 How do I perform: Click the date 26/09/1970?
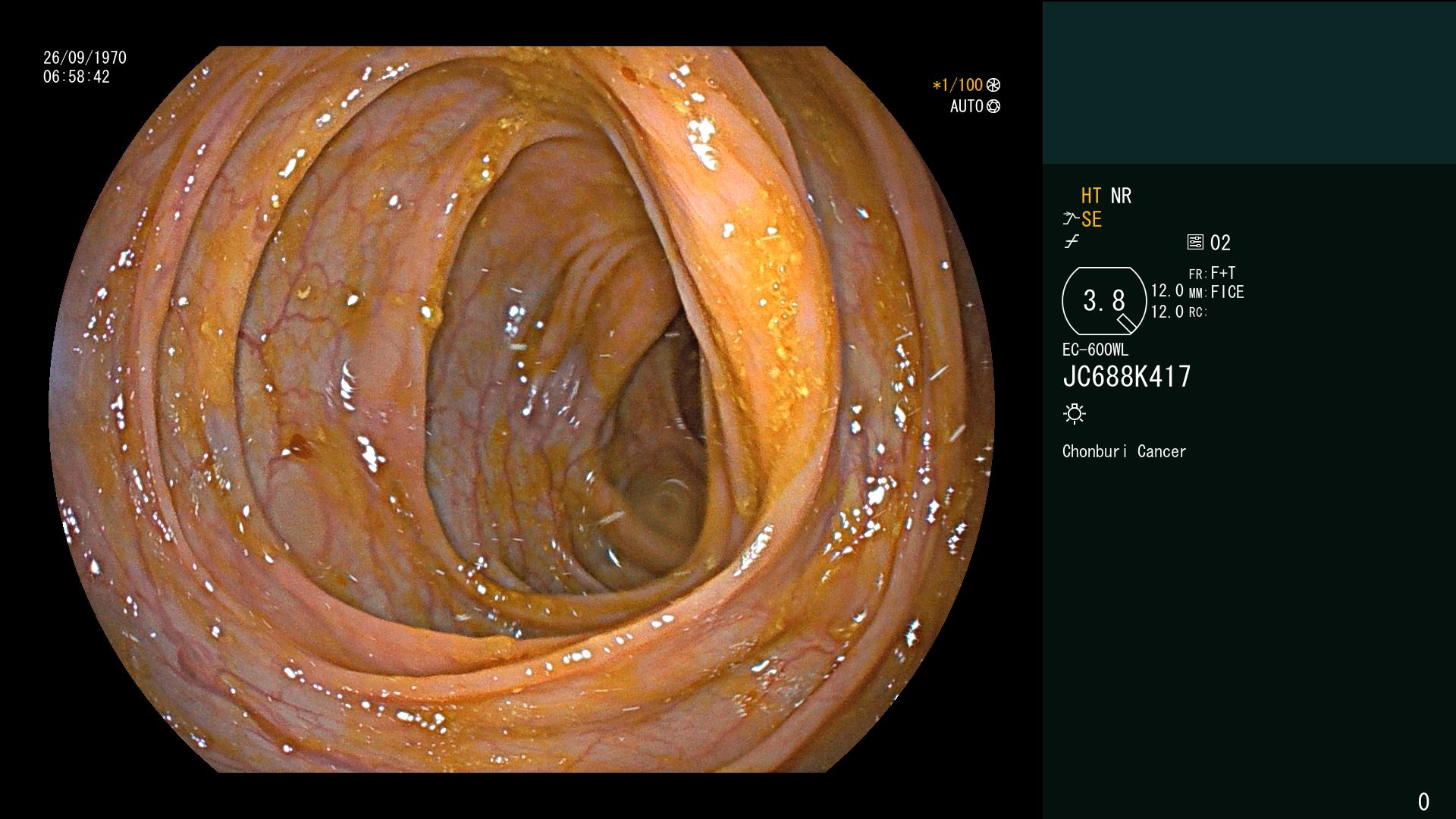tap(85, 58)
